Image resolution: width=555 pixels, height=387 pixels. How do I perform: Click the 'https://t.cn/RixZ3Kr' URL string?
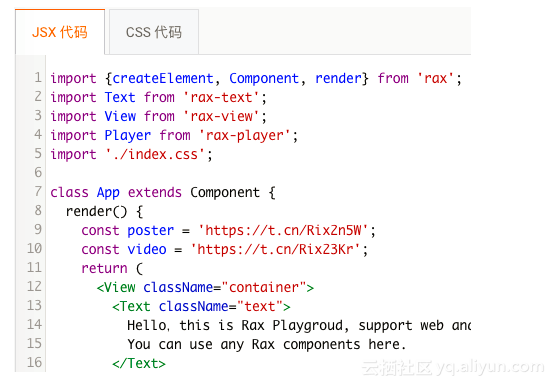[275, 250]
